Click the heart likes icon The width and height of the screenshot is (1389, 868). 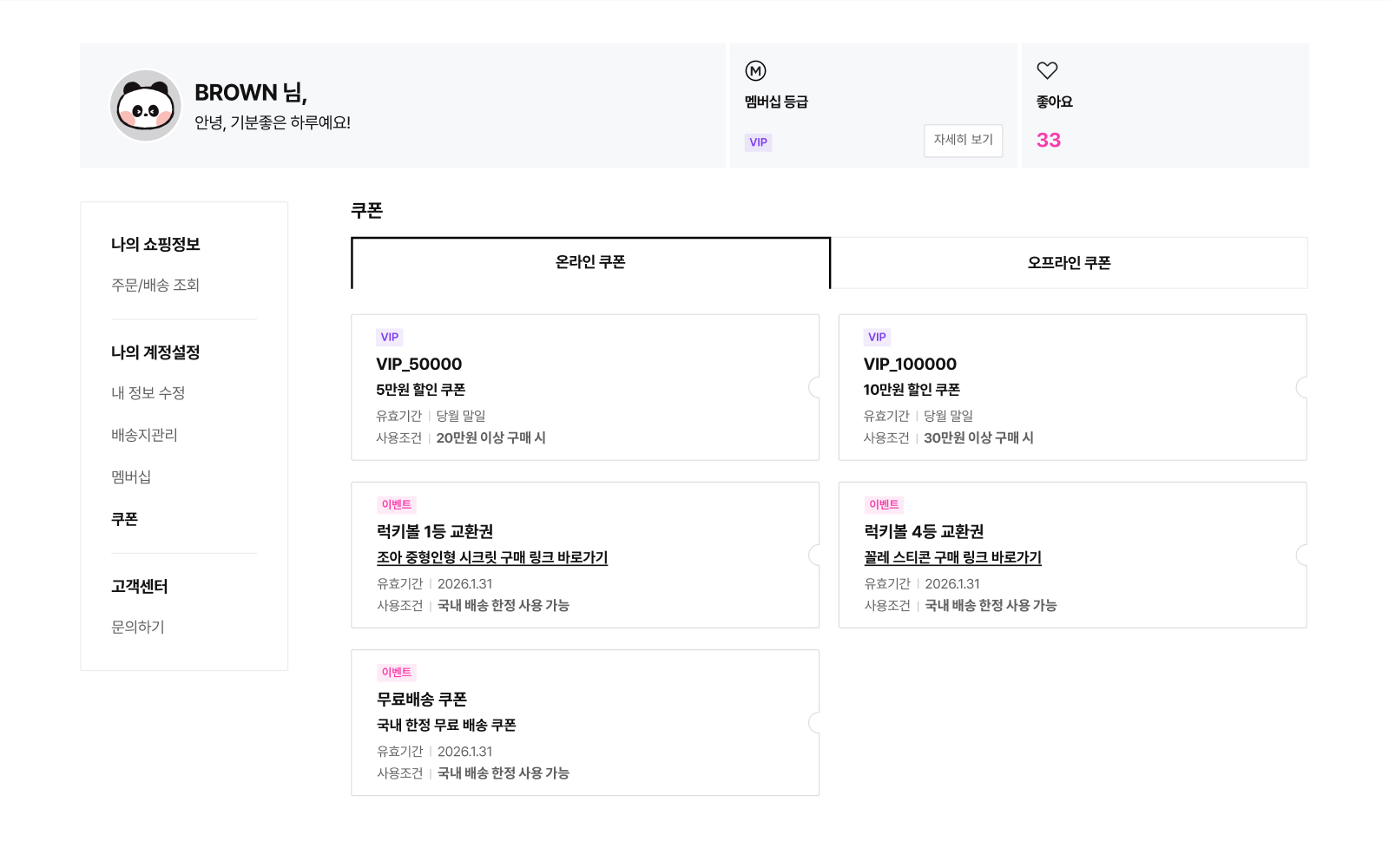point(1047,70)
